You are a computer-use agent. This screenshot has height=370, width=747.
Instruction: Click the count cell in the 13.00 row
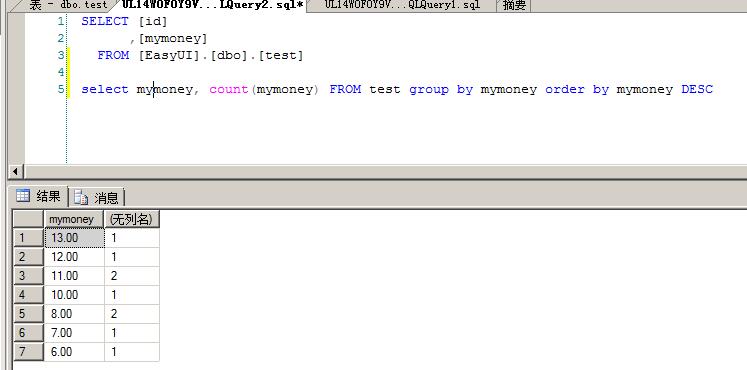click(132, 238)
